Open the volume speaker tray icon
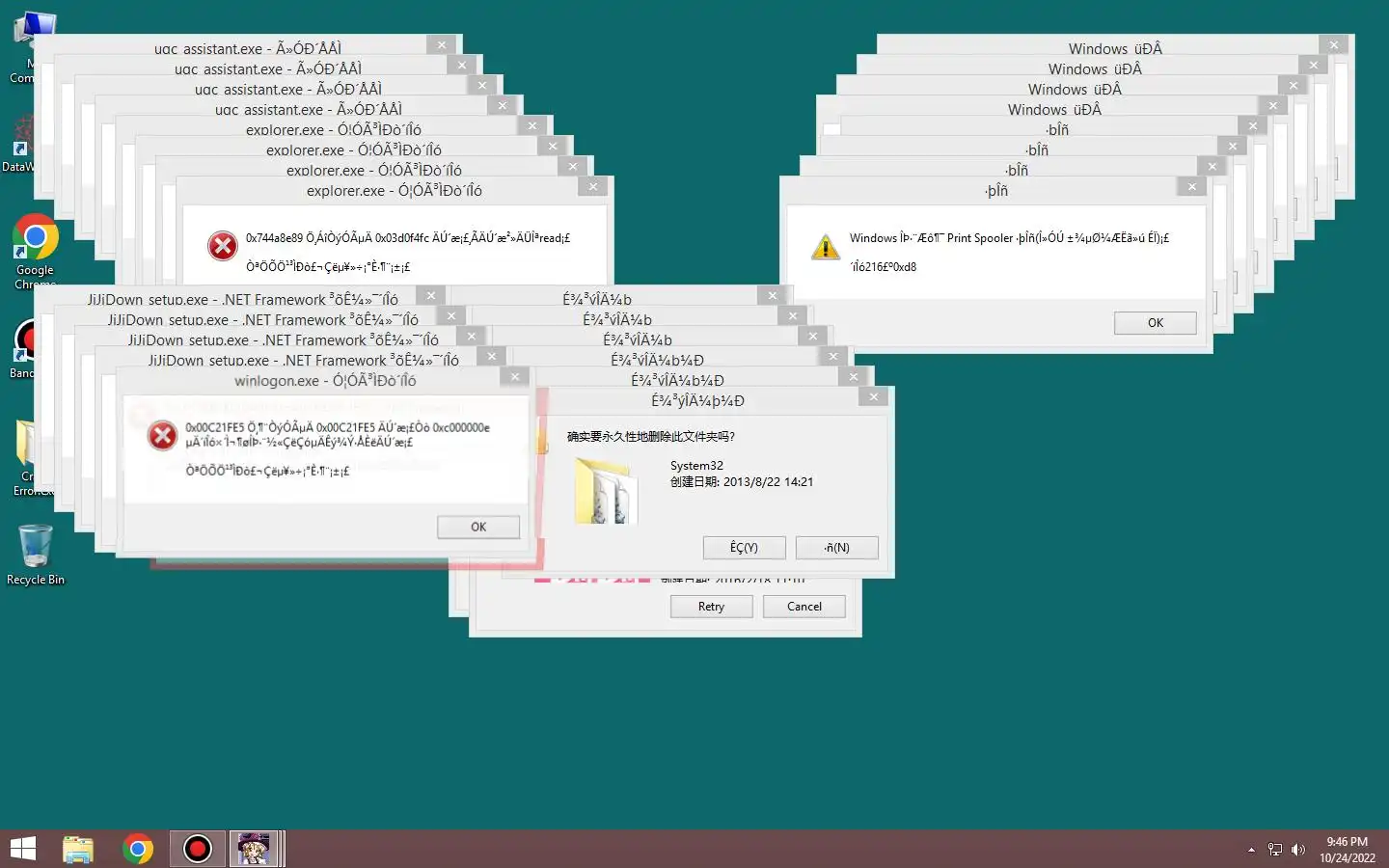1389x868 pixels. coord(1298,850)
